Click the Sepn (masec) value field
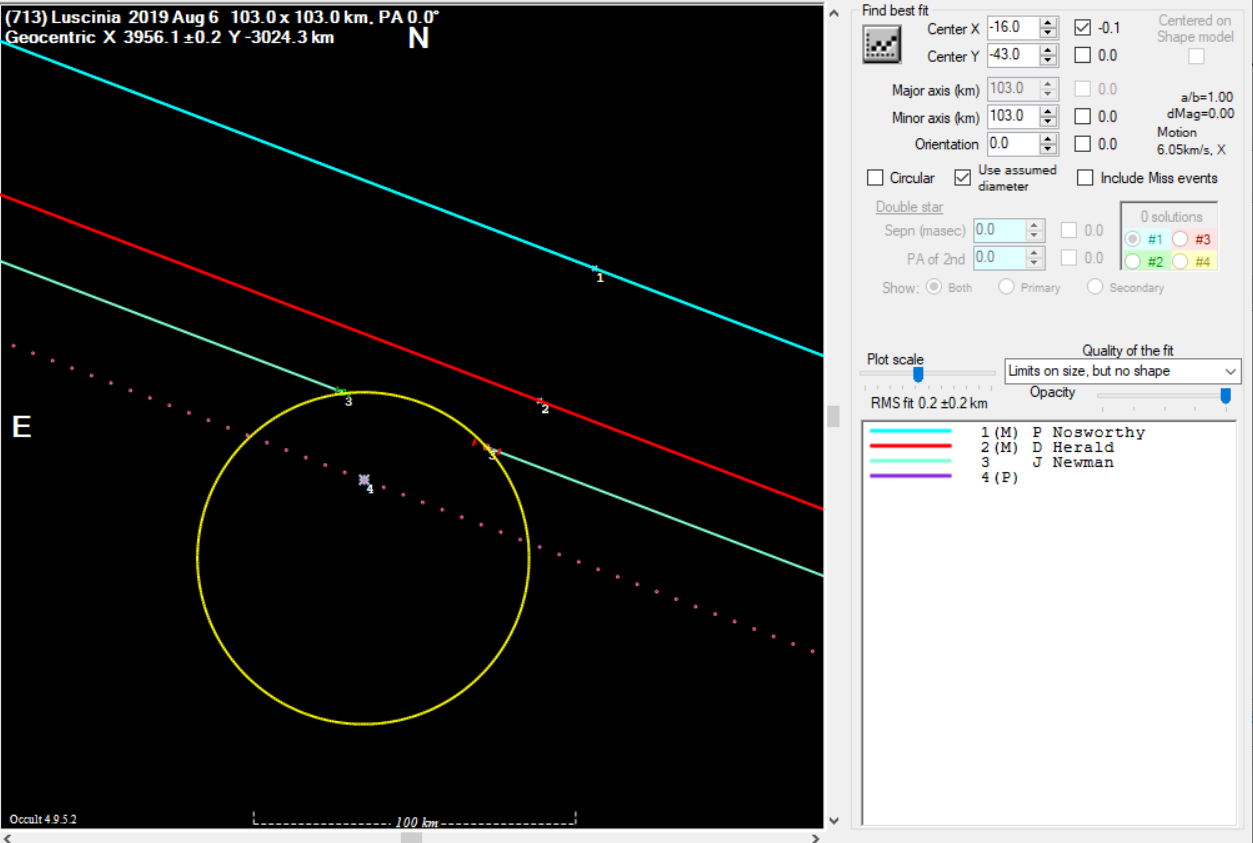 coord(1000,230)
